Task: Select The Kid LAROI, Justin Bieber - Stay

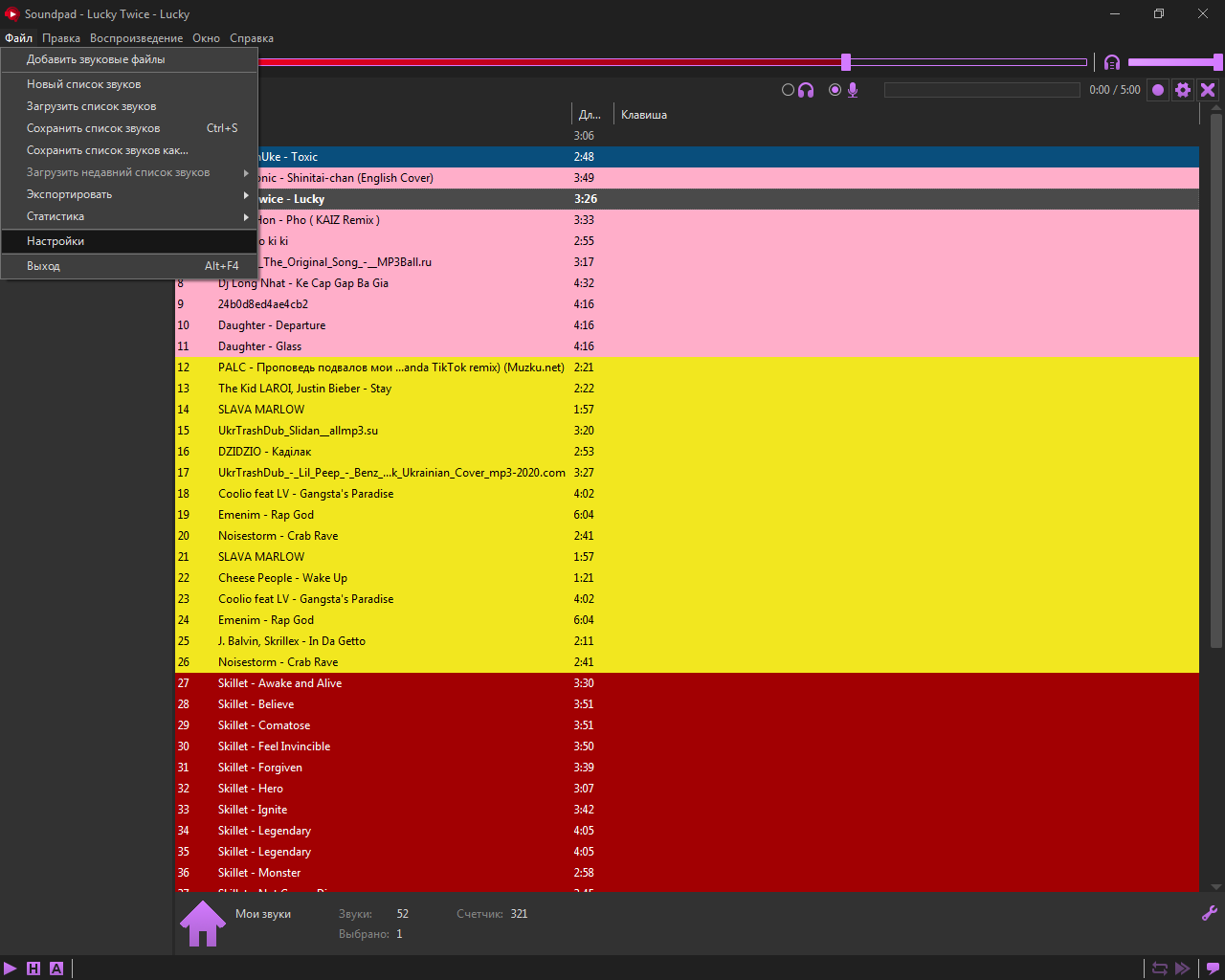Action: click(687, 389)
